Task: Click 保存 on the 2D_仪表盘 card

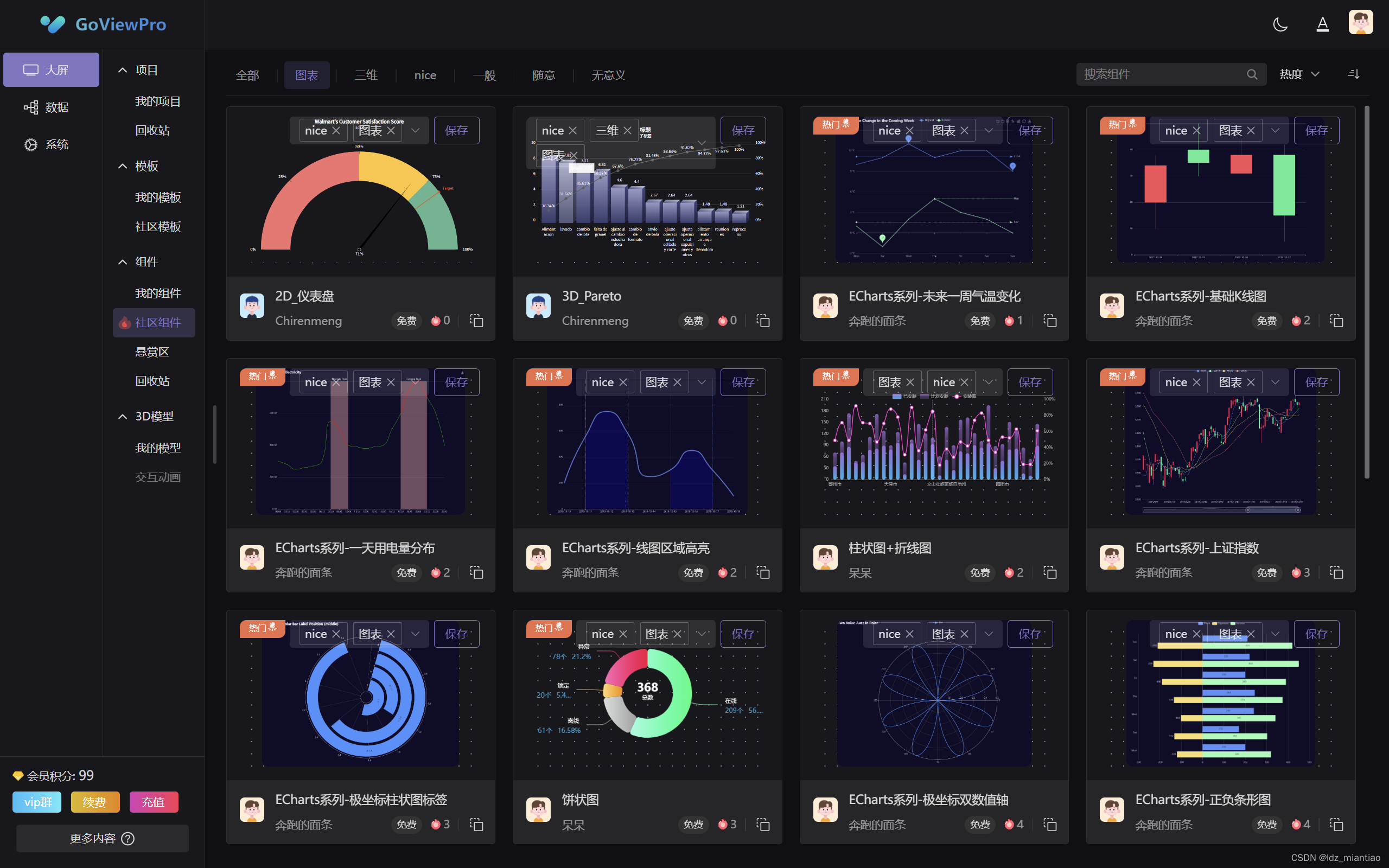Action: coord(456,130)
